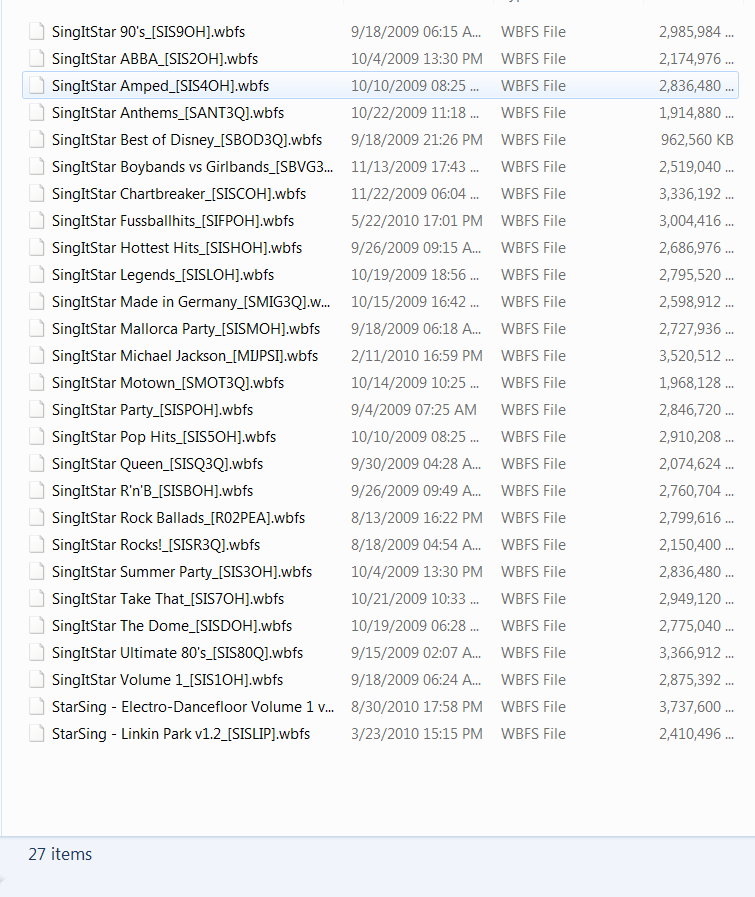The image size is (755, 897).
Task: Click file icon of SingItStar Rocks!_[SISR3Q].wbfs
Action: (x=37, y=545)
